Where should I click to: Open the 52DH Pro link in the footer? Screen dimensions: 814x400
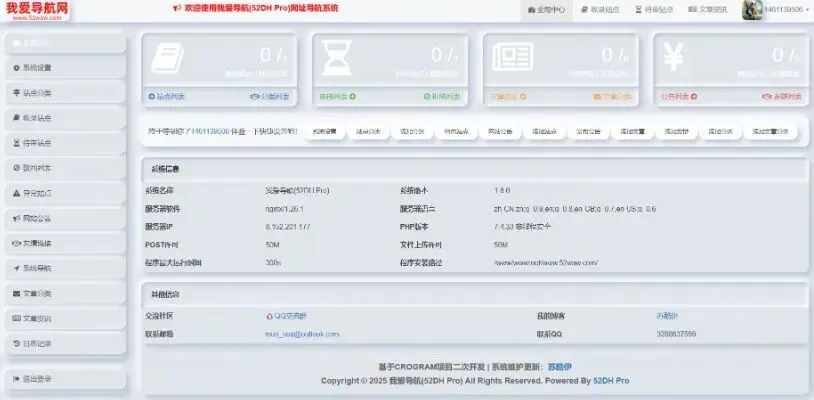tap(611, 381)
